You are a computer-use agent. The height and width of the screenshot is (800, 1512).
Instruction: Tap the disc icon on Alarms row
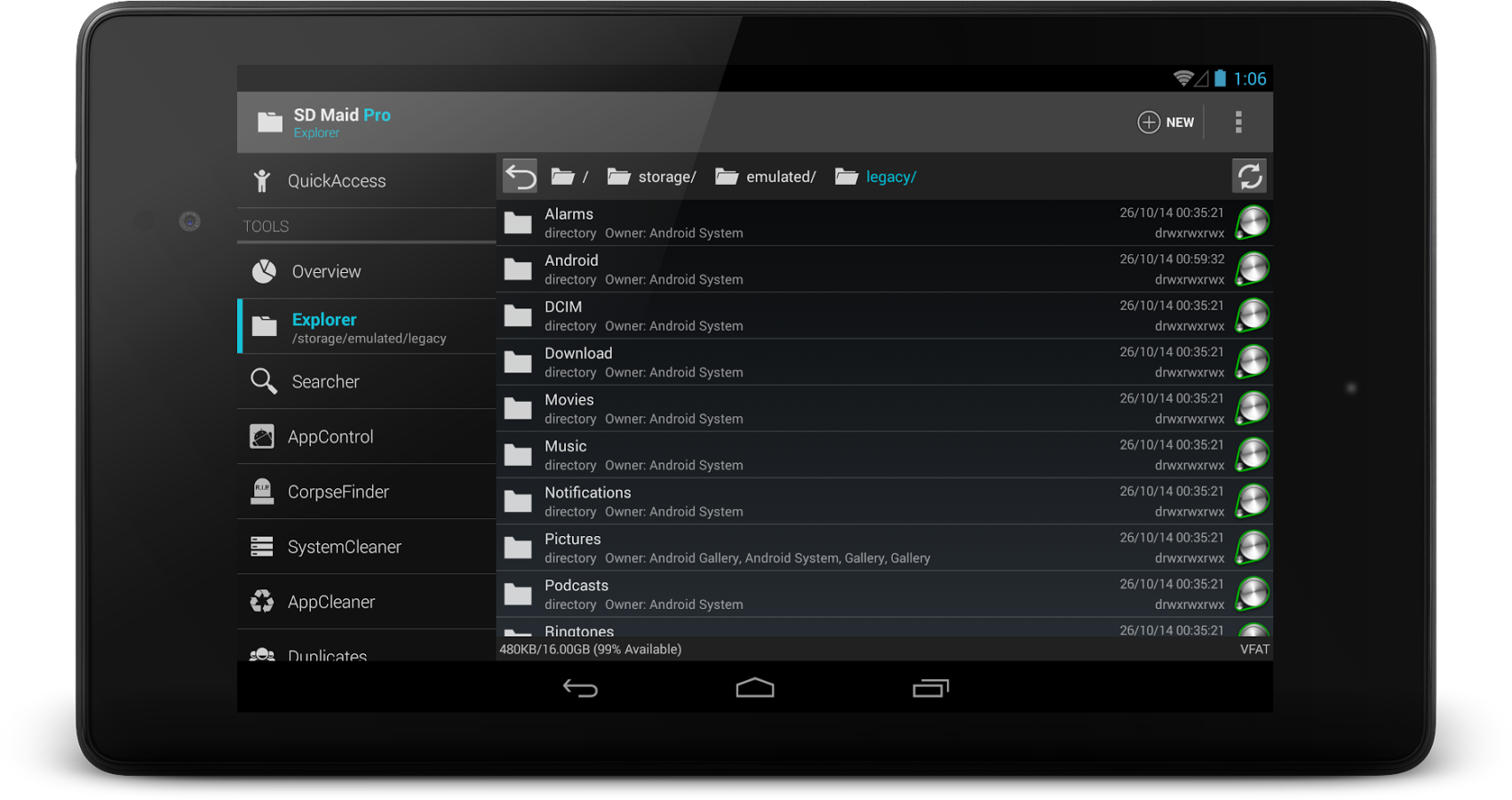click(x=1253, y=222)
